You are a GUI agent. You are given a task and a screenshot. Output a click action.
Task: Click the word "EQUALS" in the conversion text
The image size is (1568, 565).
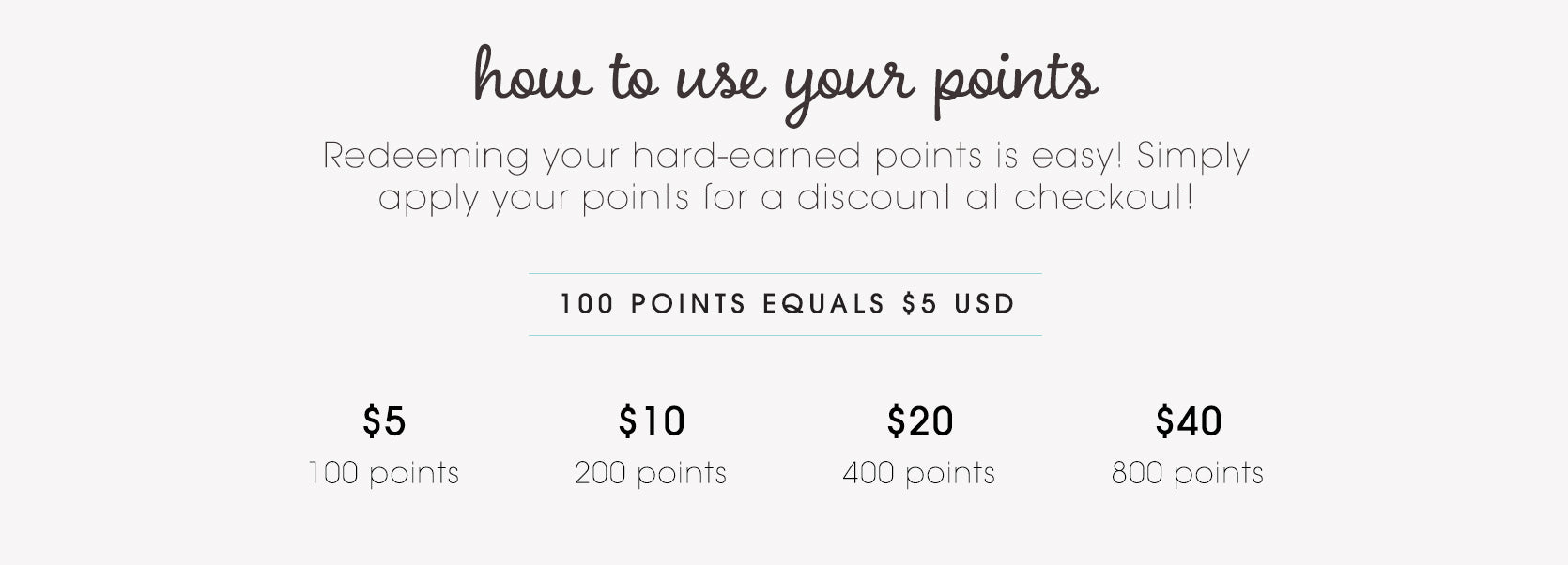point(823,304)
